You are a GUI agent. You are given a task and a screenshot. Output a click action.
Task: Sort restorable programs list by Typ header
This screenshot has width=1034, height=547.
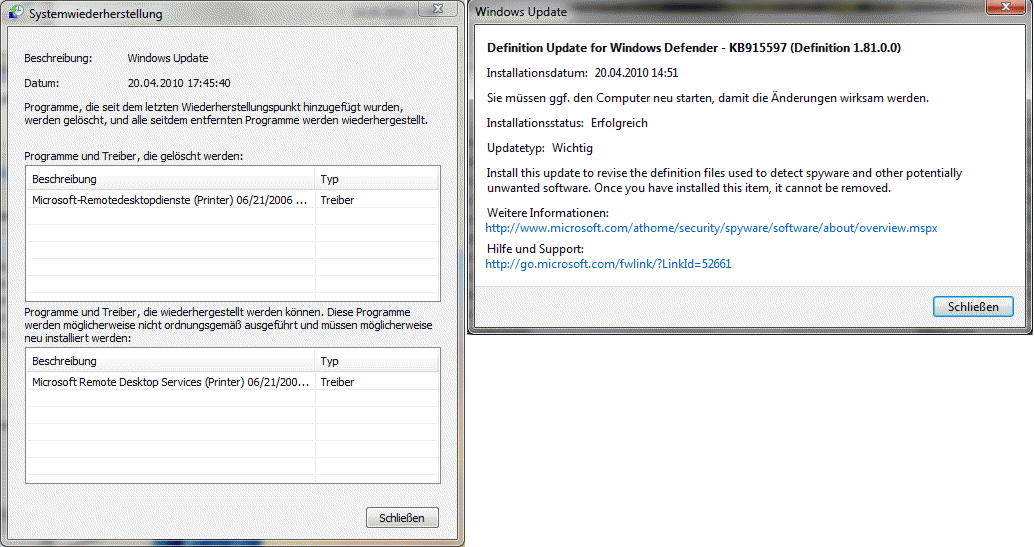click(x=377, y=361)
